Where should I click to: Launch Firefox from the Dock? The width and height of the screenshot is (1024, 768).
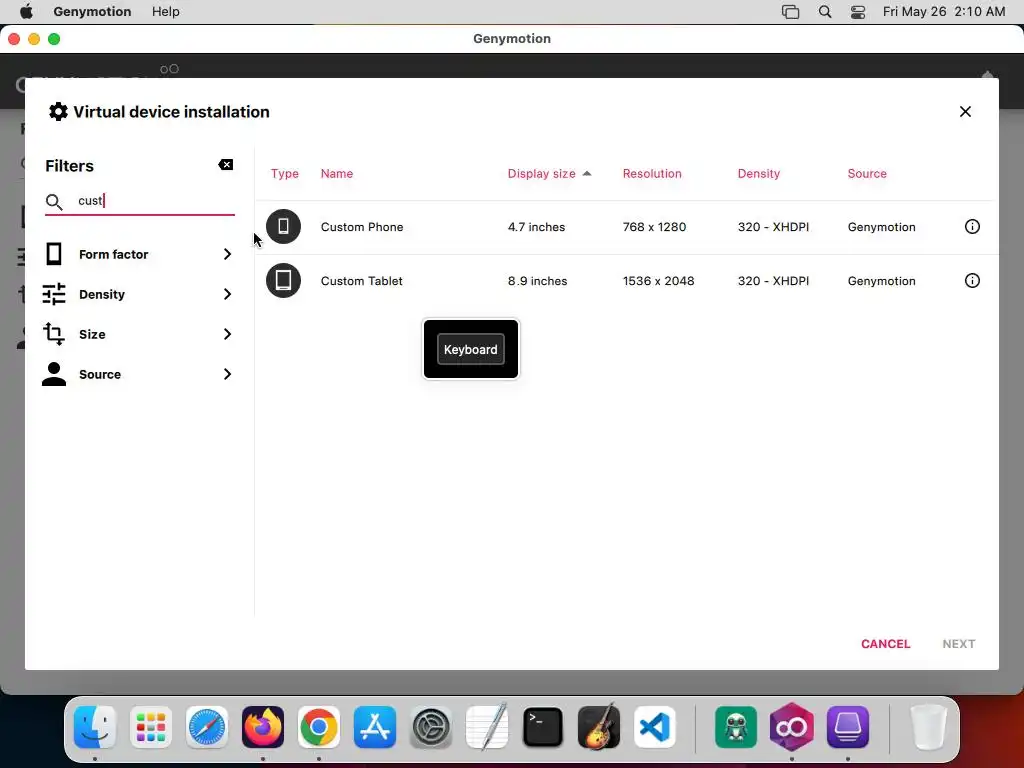[x=263, y=727]
